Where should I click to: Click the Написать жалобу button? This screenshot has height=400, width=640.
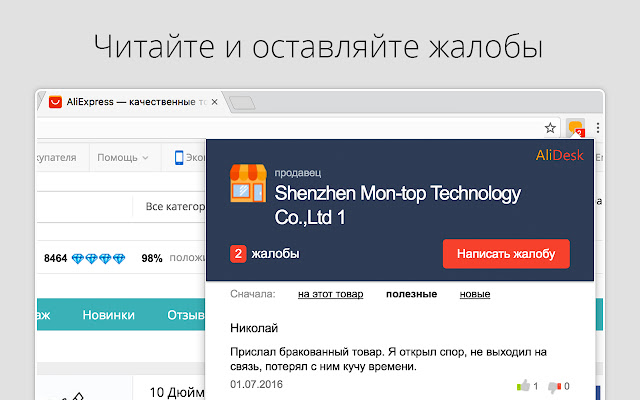[506, 254]
